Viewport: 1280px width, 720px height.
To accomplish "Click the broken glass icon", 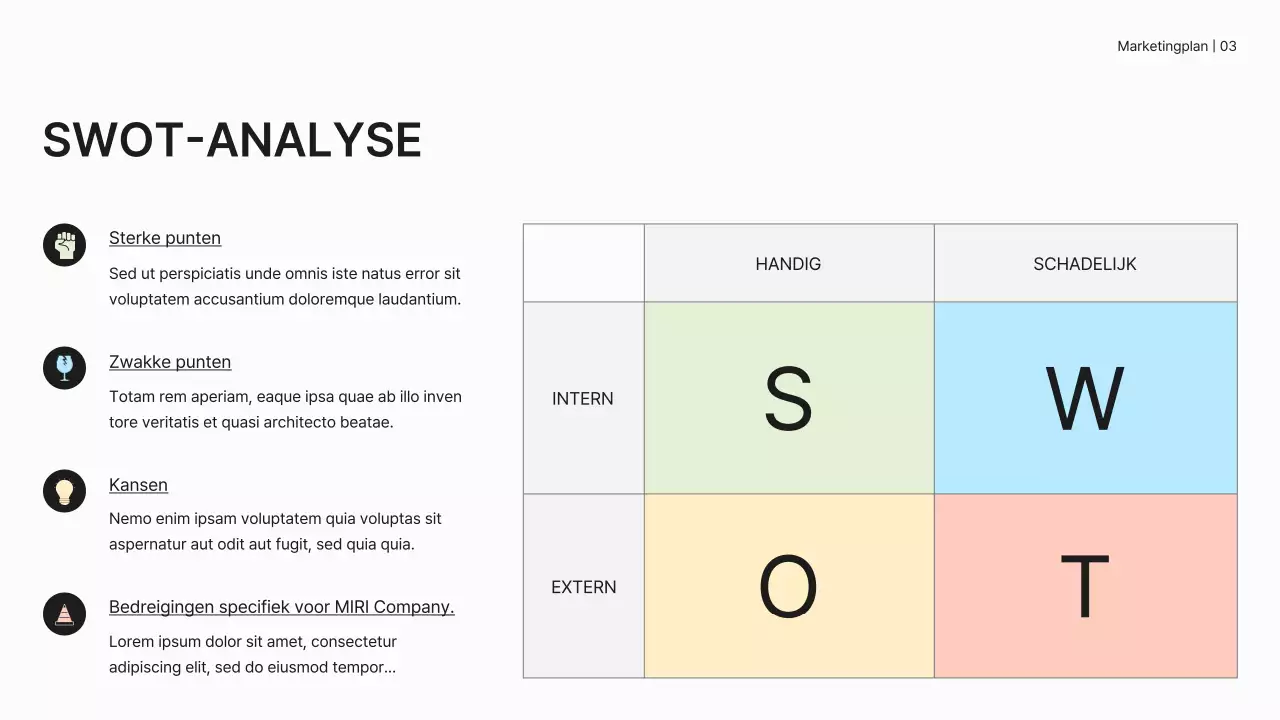I will [65, 368].
